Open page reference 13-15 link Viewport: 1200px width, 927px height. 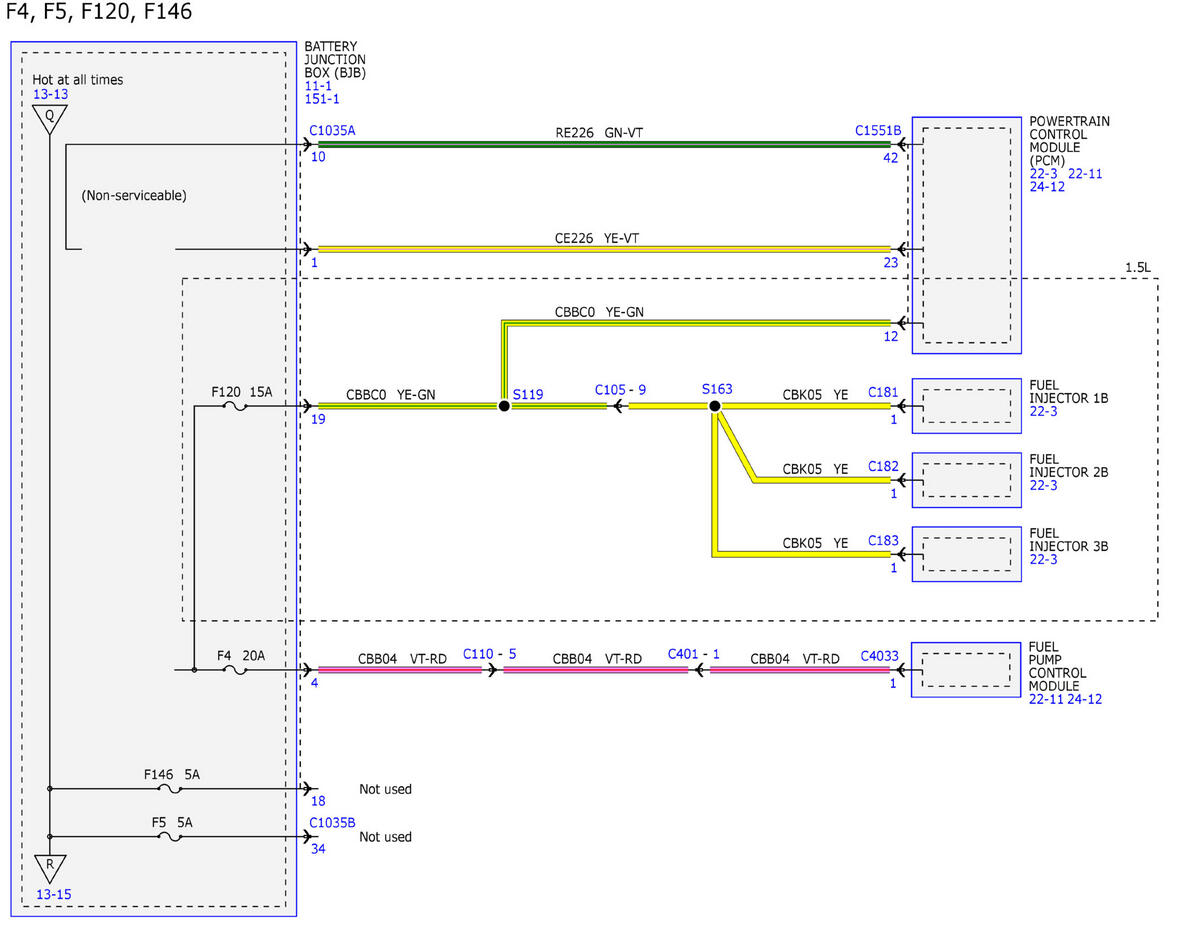tap(52, 895)
